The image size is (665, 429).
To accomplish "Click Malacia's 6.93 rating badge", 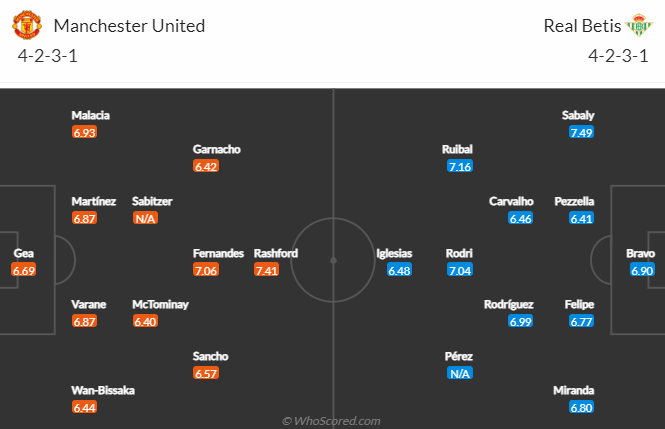I will tap(84, 132).
